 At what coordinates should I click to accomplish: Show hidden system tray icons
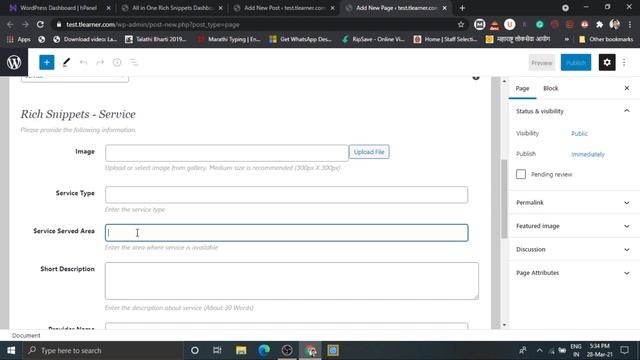(x=539, y=350)
